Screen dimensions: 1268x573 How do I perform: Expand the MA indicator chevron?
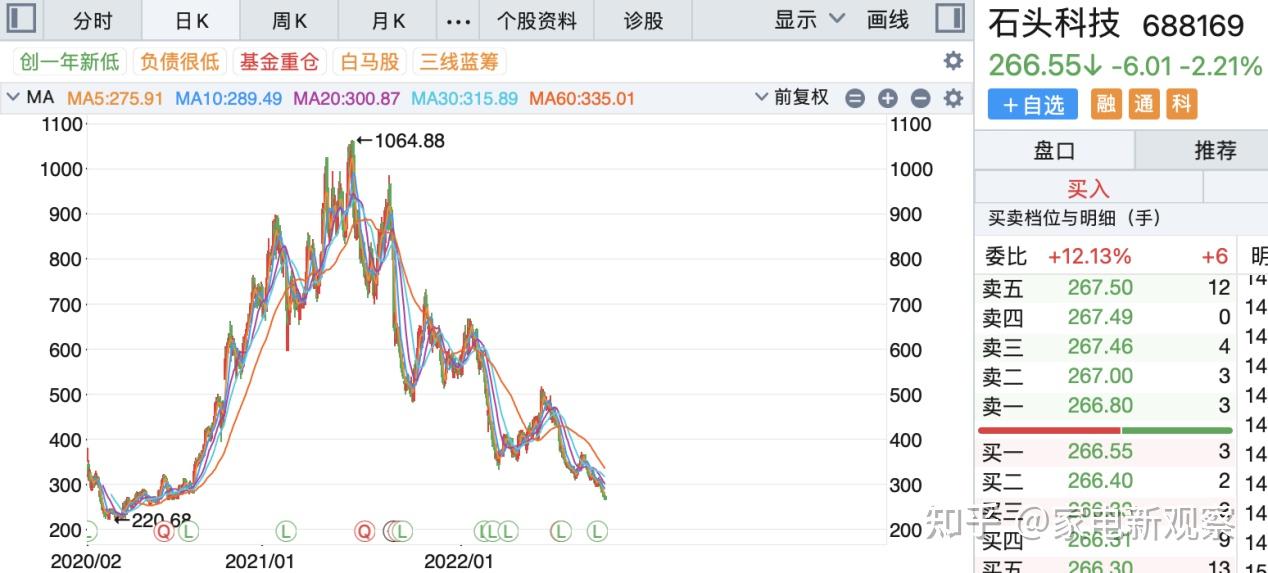point(13,98)
